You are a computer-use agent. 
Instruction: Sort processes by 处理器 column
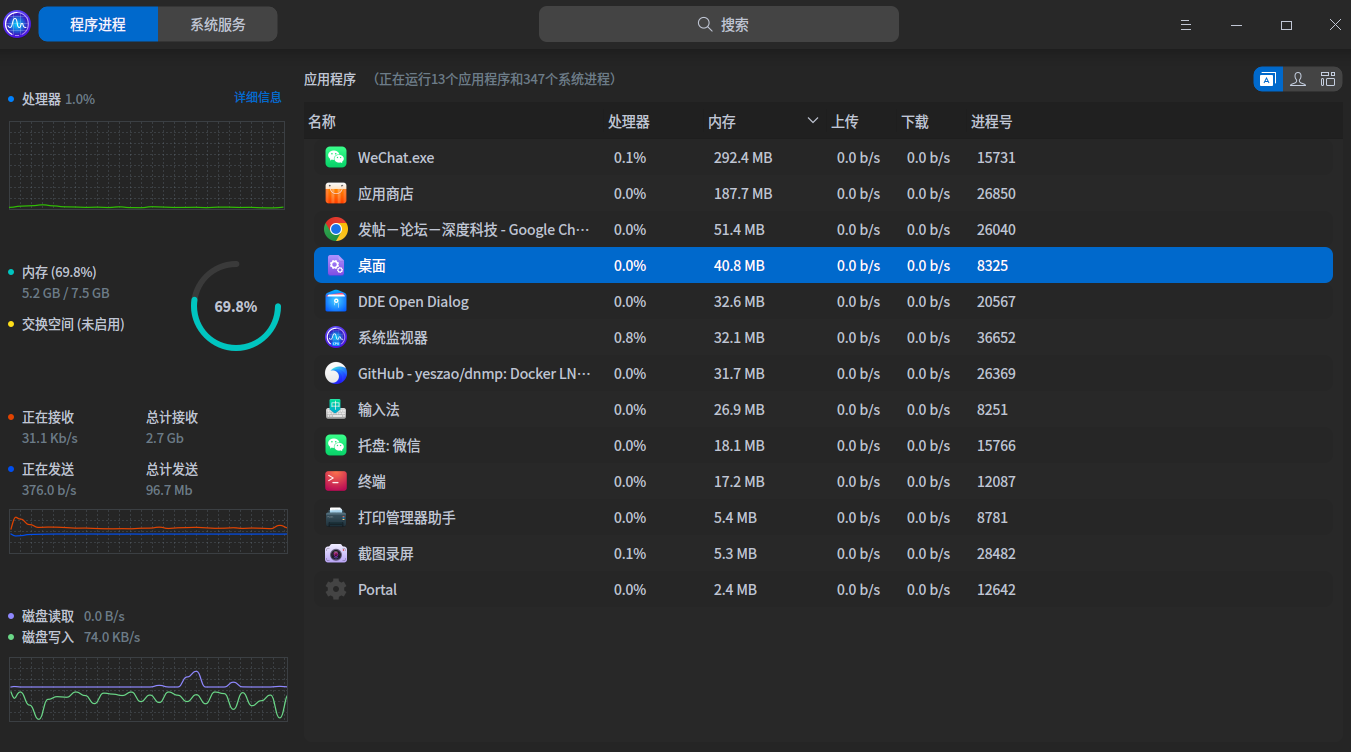click(629, 122)
